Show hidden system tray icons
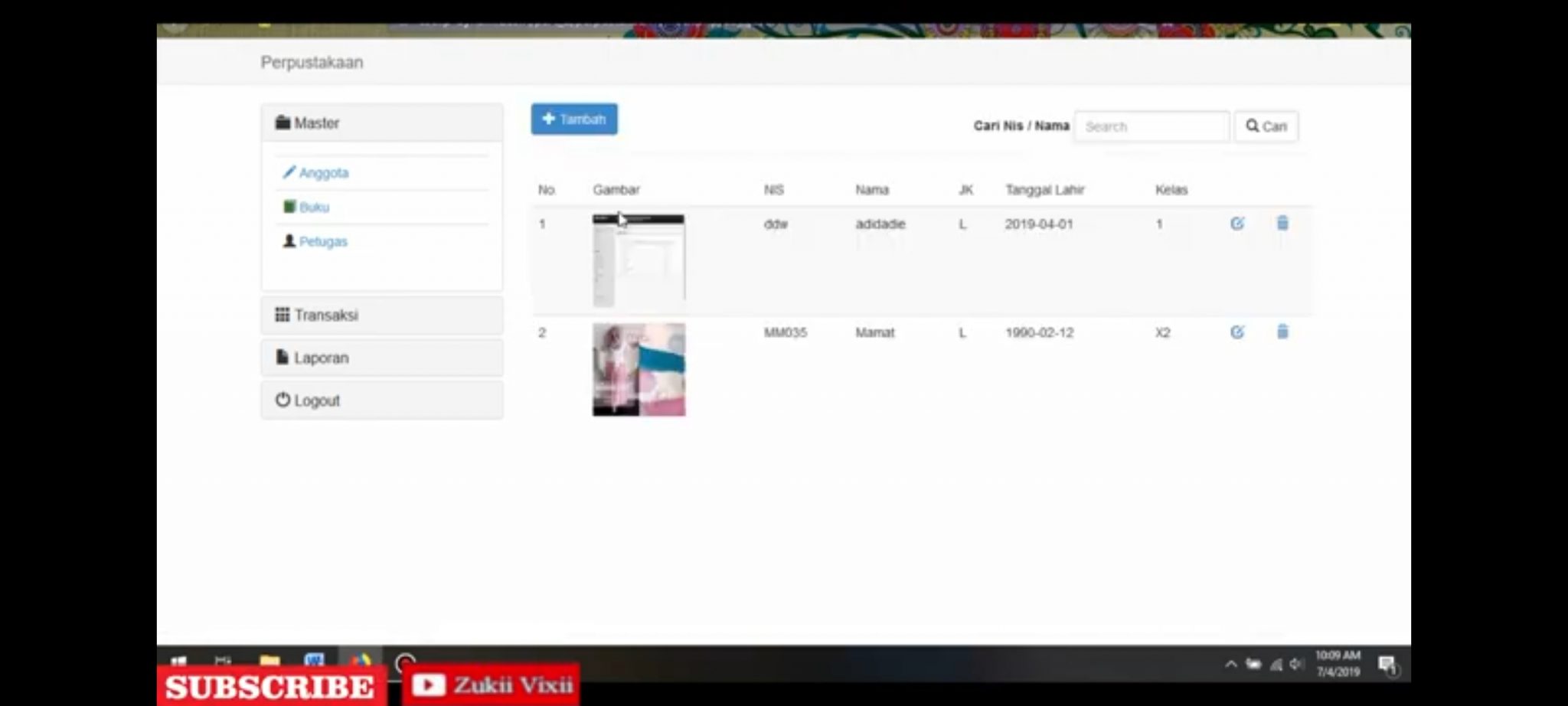Viewport: 1568px width, 706px height. 1230,664
